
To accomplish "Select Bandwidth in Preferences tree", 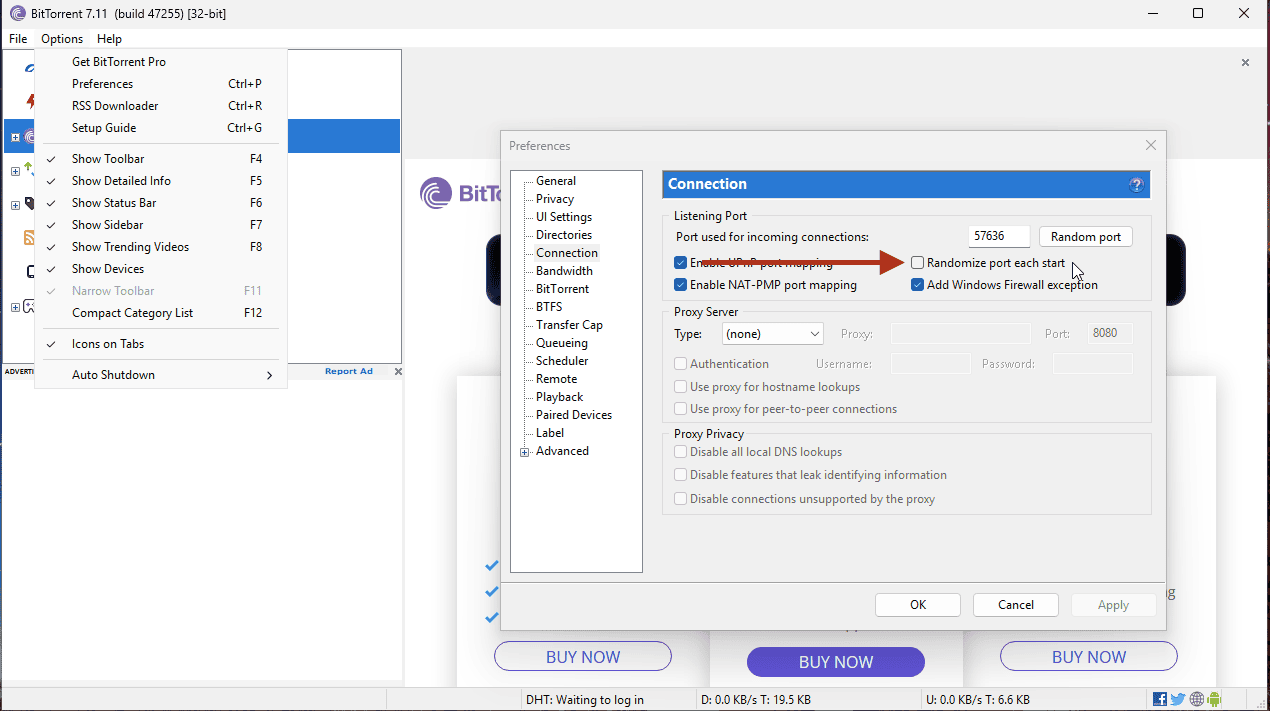I will pyautogui.click(x=564, y=271).
